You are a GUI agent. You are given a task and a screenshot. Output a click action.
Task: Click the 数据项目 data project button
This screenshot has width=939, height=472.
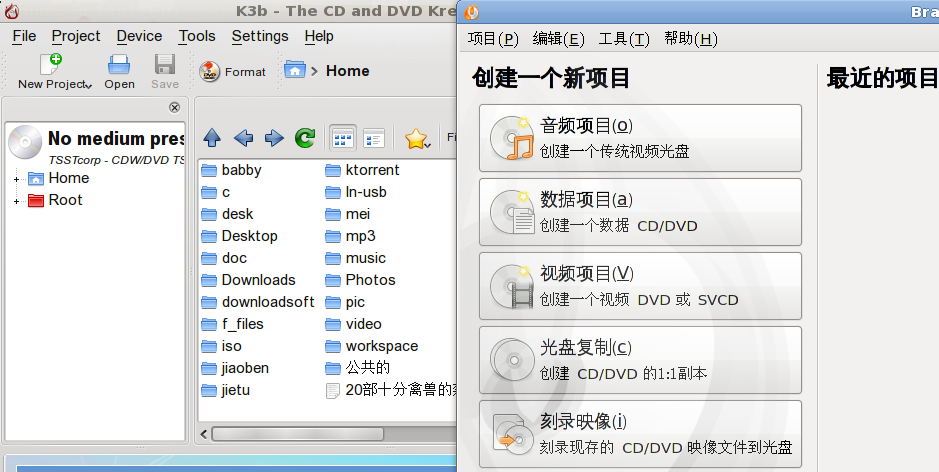coord(640,212)
